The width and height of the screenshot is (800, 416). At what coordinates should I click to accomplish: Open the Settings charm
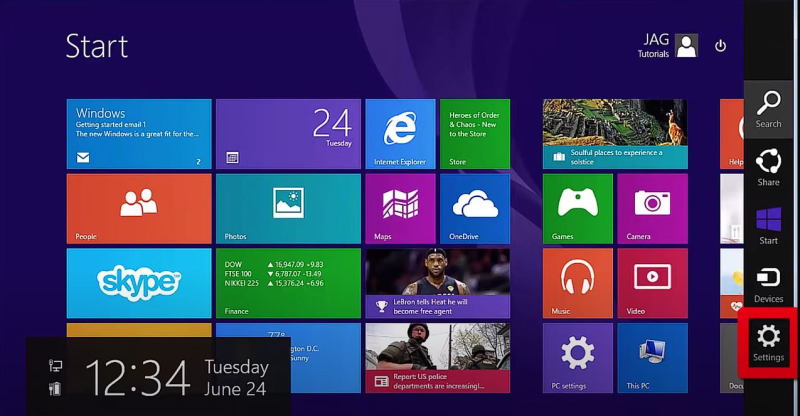pyautogui.click(x=768, y=343)
